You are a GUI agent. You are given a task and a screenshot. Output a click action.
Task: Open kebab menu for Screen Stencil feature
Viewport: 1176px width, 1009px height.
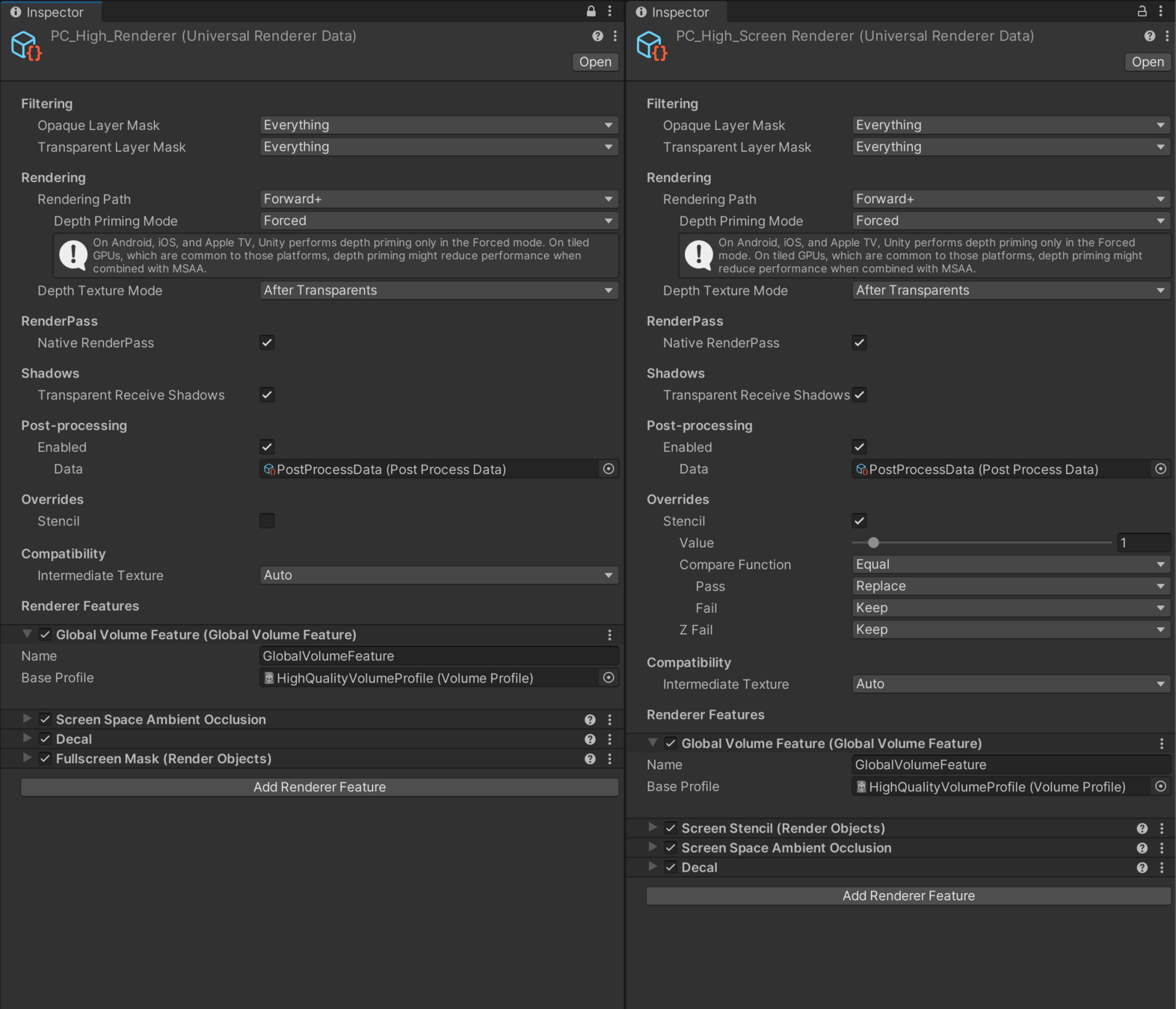tap(1161, 828)
